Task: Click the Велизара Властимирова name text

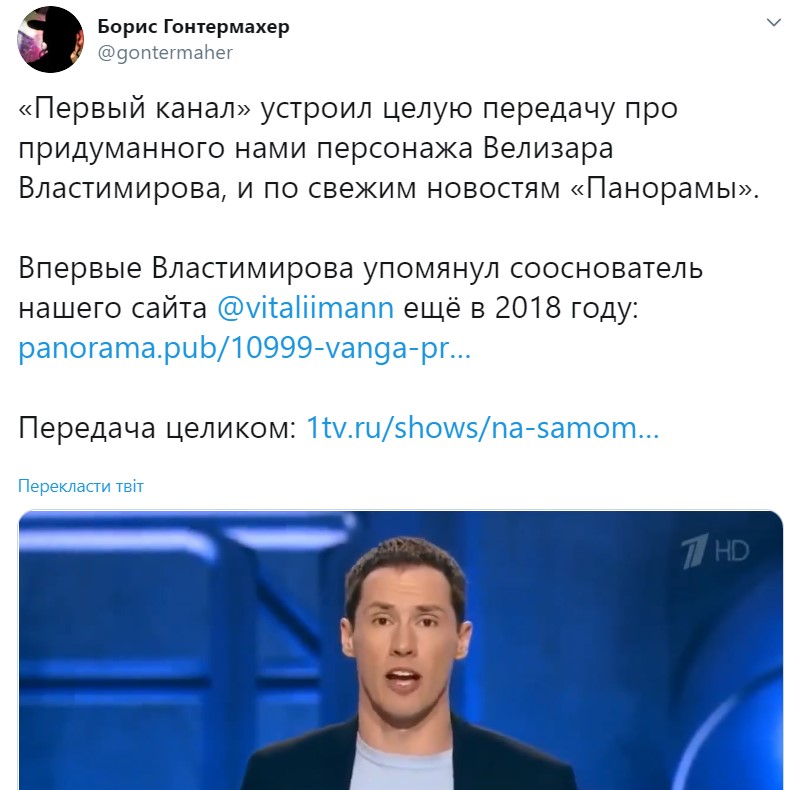Action: [x=316, y=168]
